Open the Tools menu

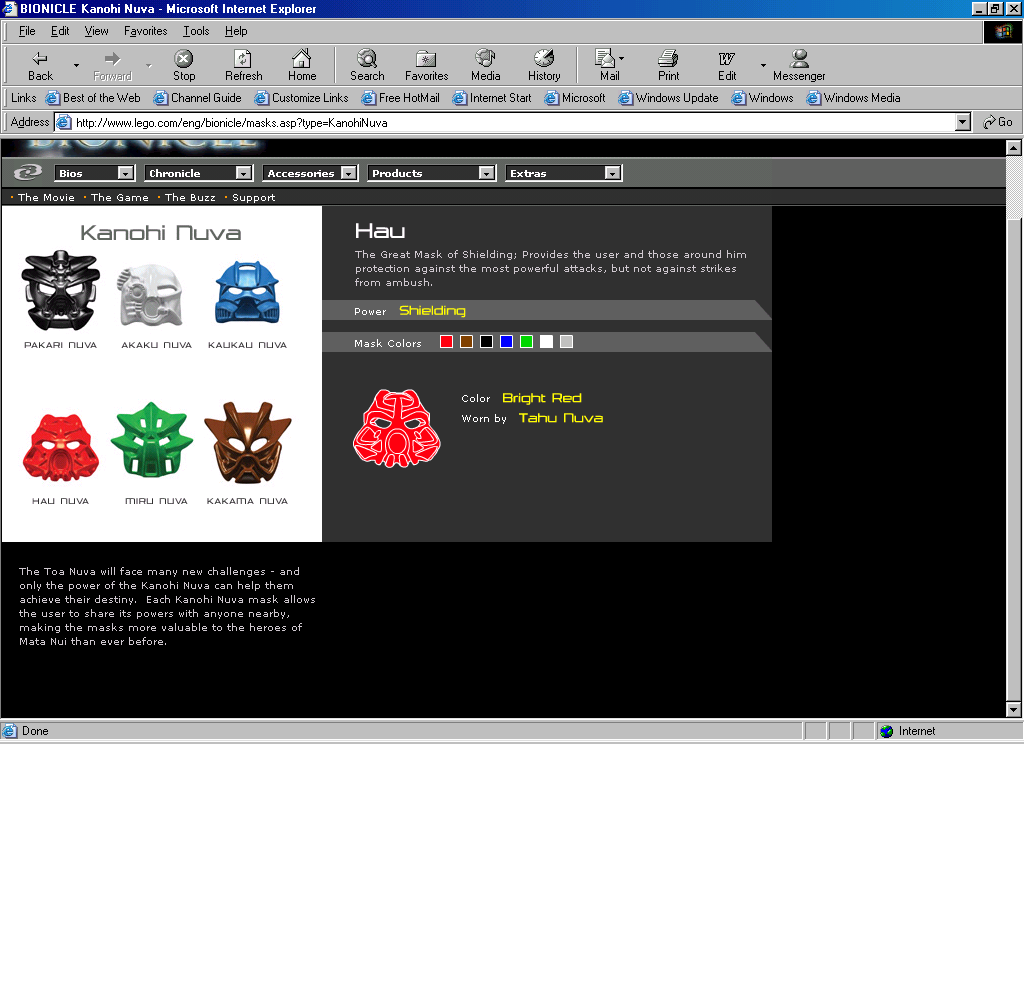(196, 31)
